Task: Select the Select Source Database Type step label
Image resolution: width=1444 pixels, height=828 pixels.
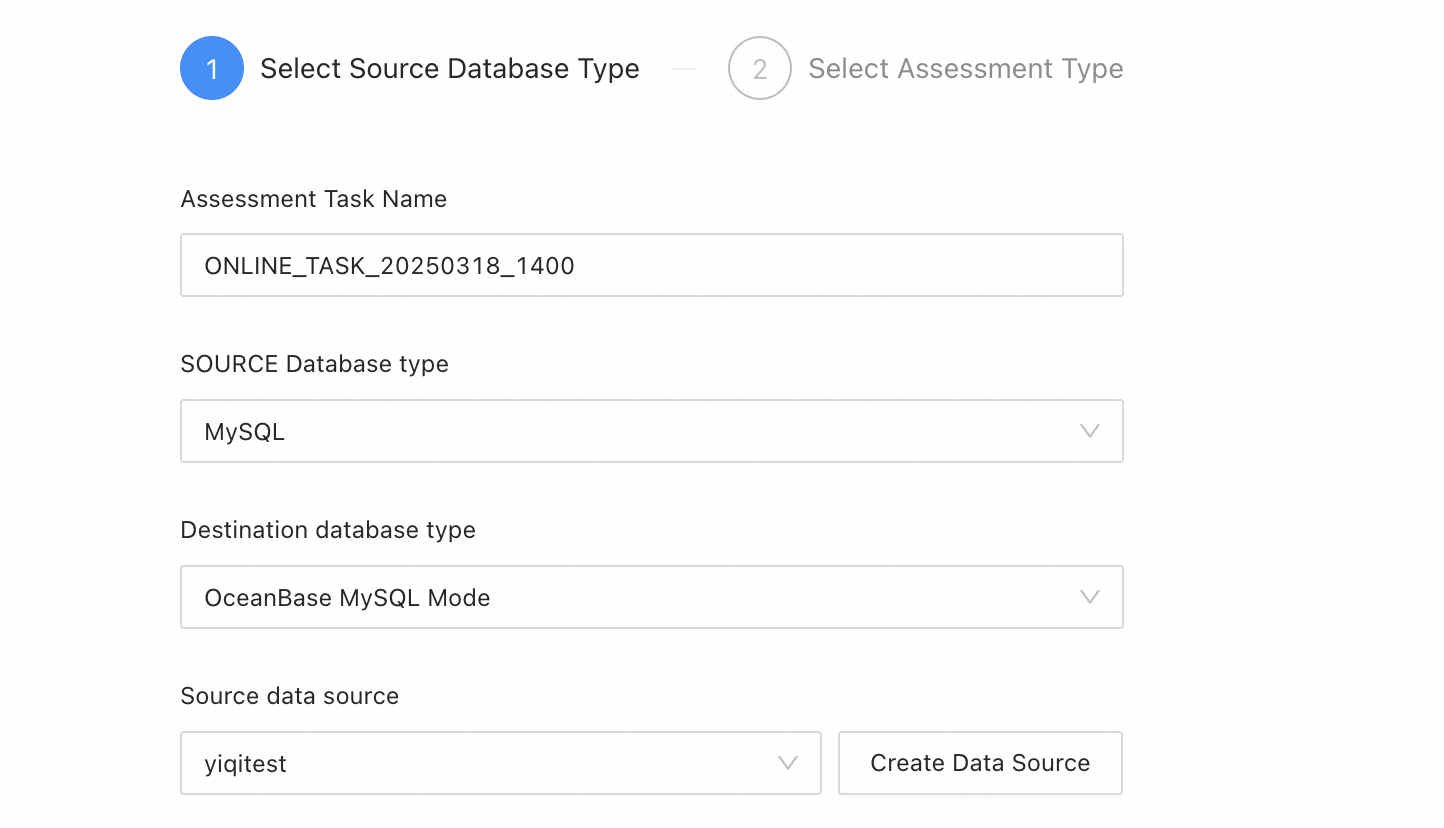Action: [x=449, y=69]
